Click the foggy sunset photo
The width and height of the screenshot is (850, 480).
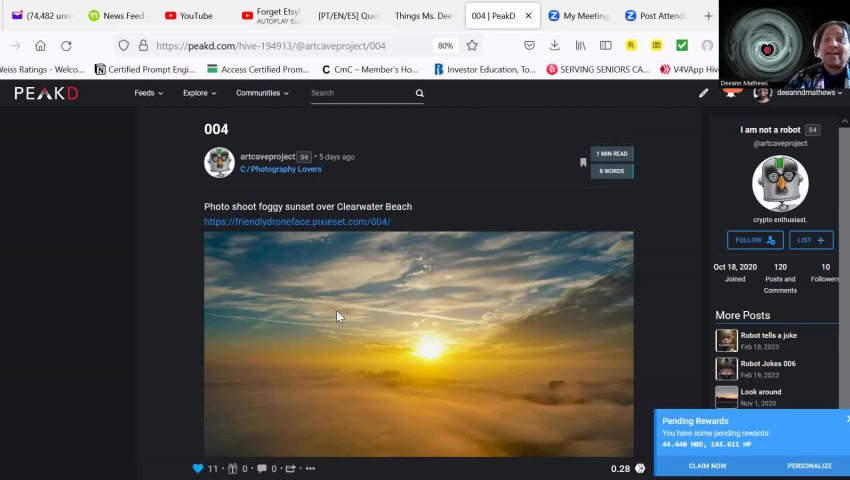tap(418, 344)
